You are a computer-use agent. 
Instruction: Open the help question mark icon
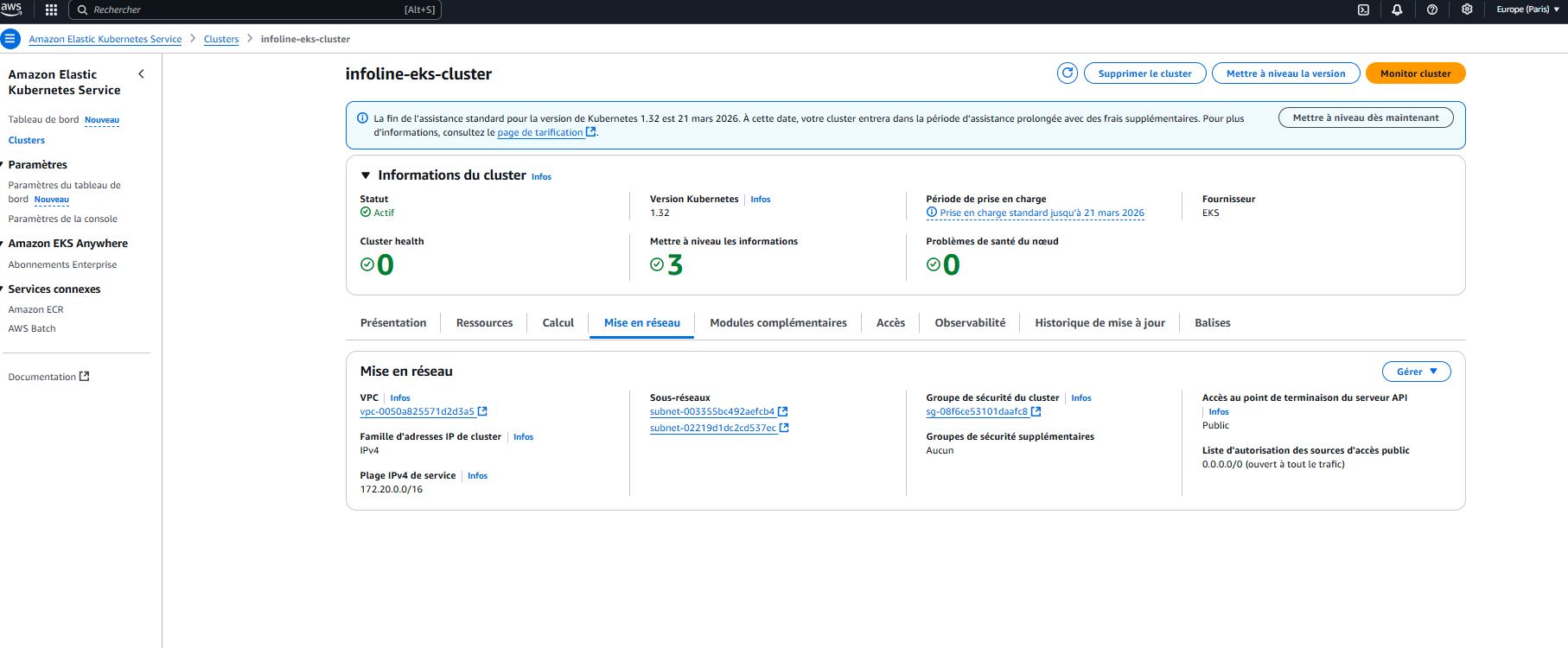click(1432, 10)
